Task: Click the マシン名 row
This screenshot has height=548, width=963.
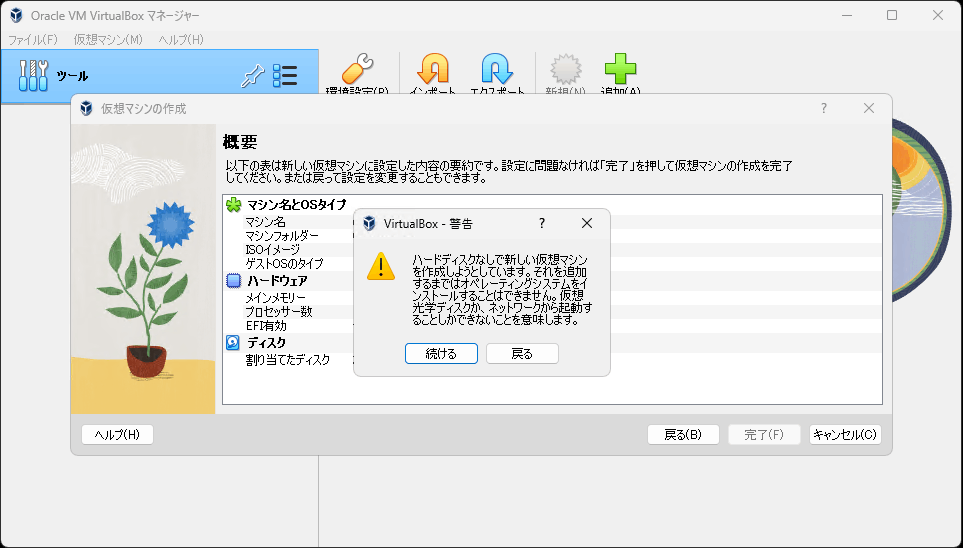Action: (552, 222)
